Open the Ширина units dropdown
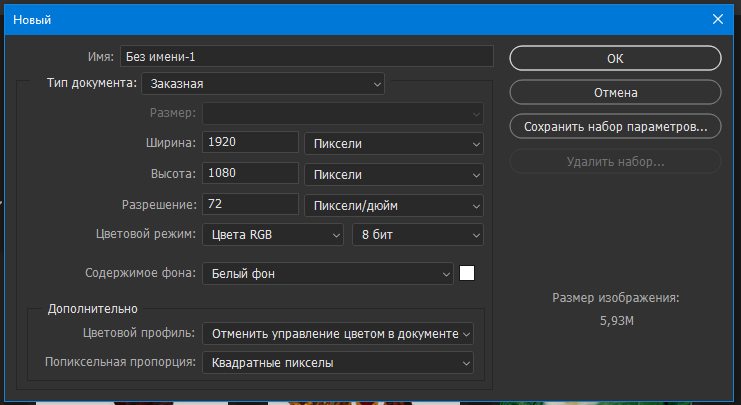Screen dimensions: 741x405 [x=394, y=144]
